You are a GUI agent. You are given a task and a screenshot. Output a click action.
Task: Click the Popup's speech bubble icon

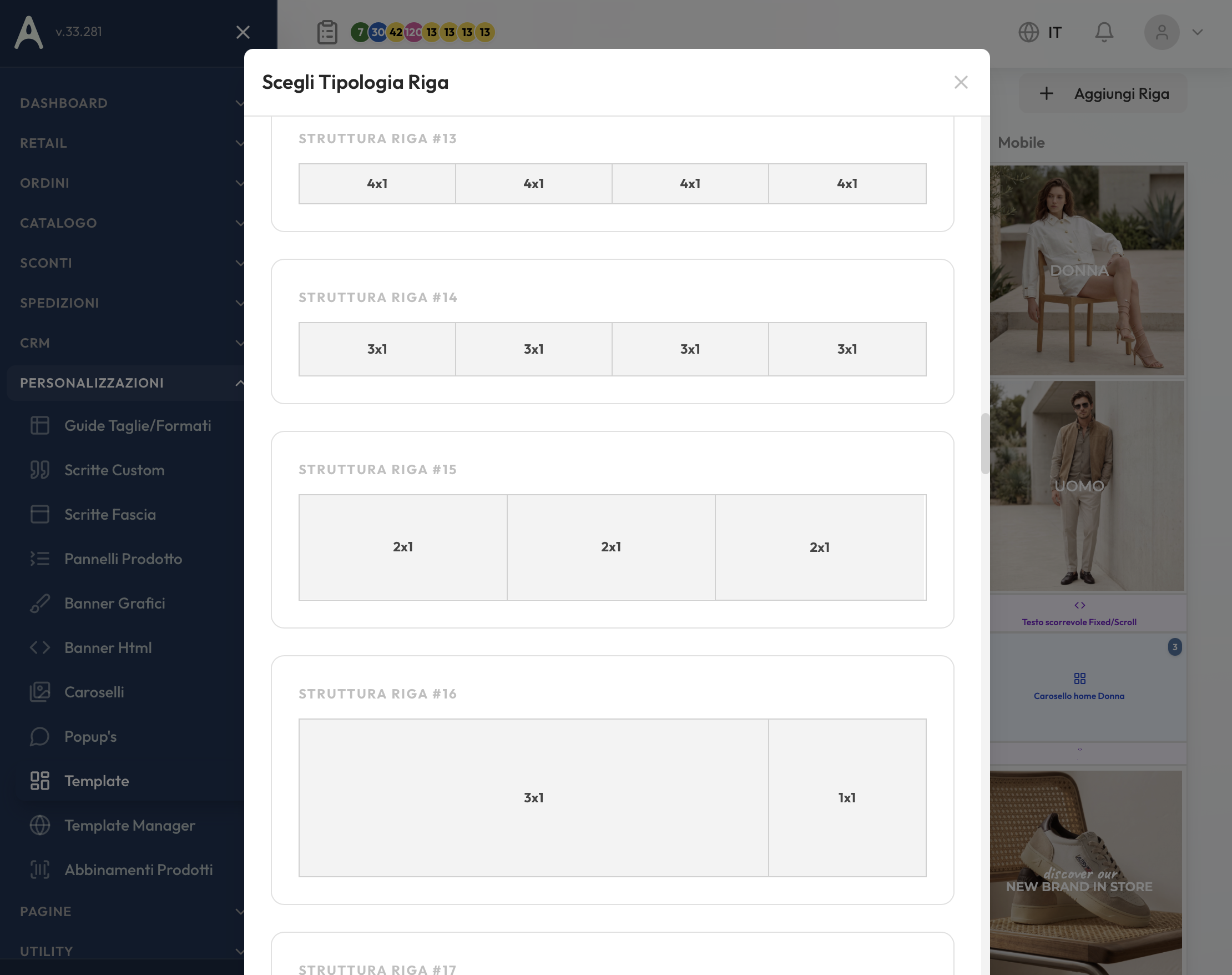coord(40,736)
